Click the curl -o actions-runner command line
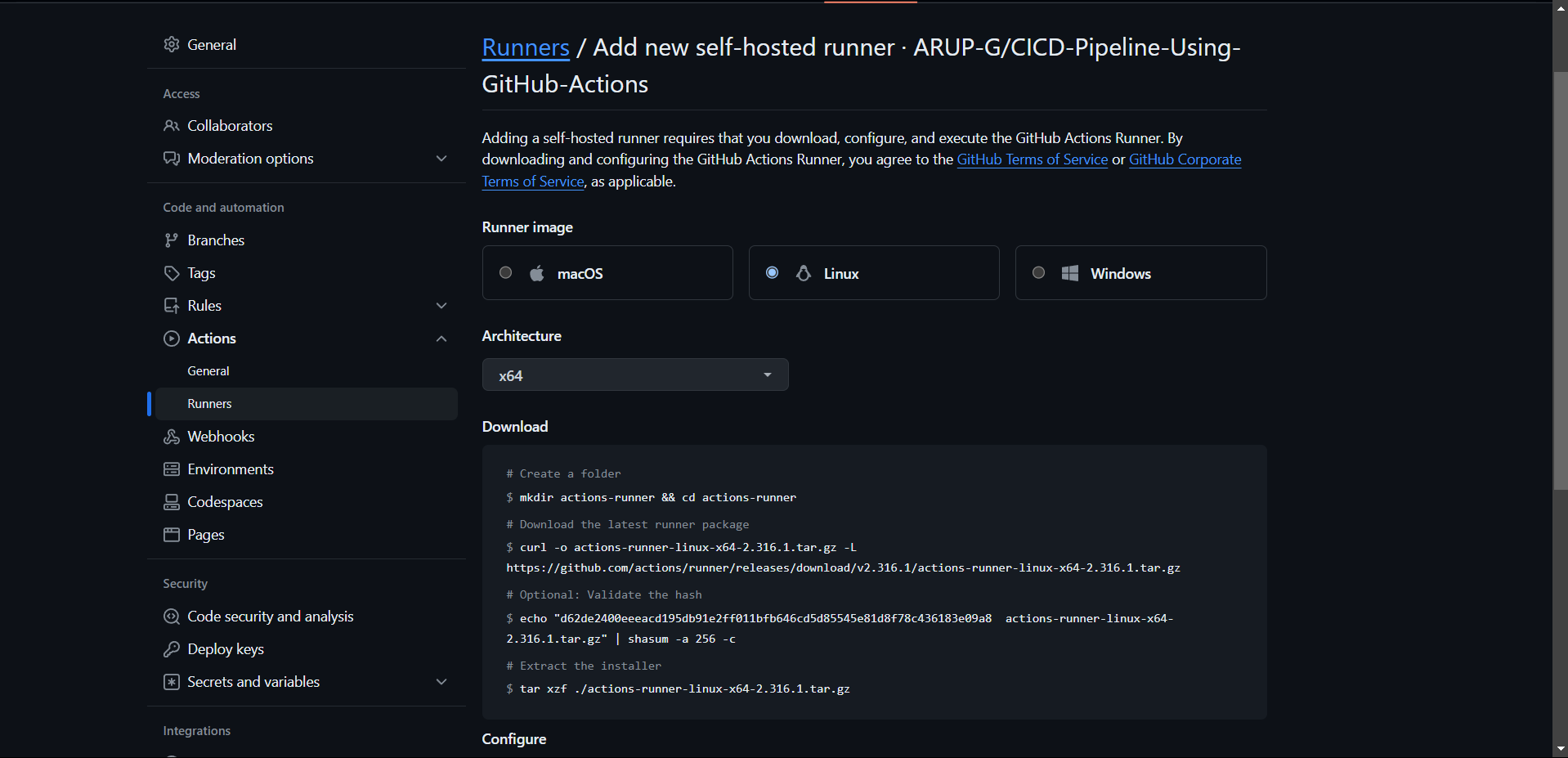The width and height of the screenshot is (1568, 758). point(843,558)
